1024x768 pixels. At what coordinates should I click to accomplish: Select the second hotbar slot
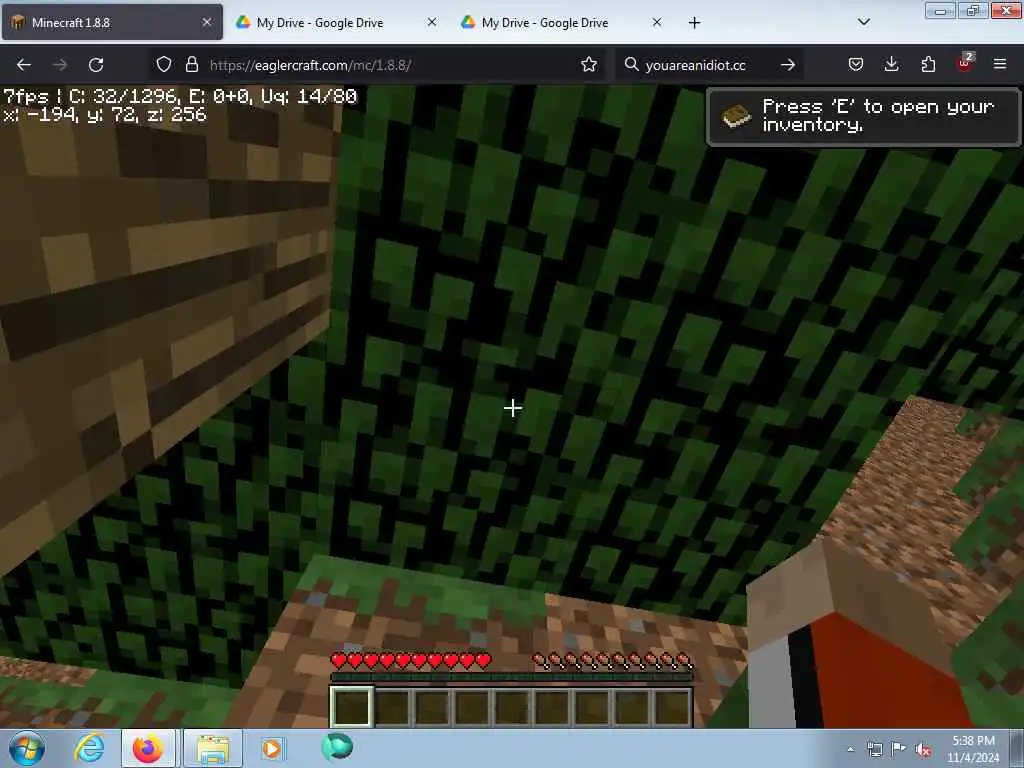[392, 706]
